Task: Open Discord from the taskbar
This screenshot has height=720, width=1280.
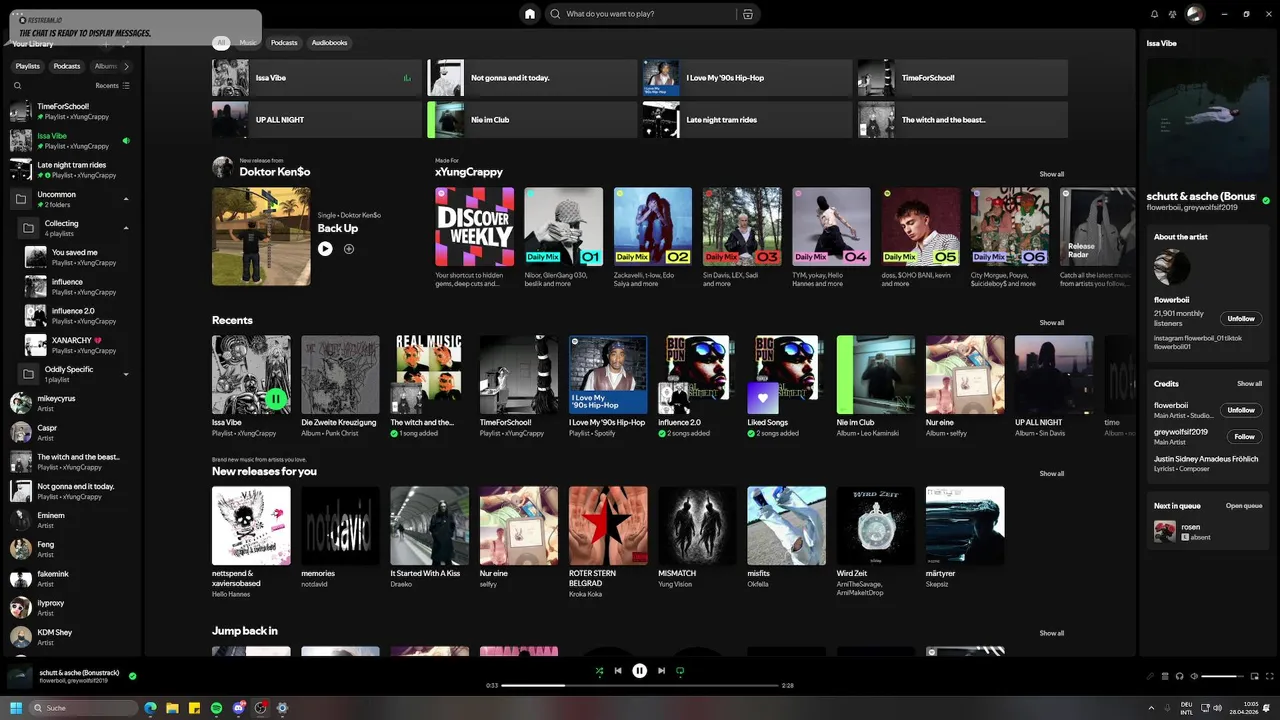Action: (x=238, y=708)
